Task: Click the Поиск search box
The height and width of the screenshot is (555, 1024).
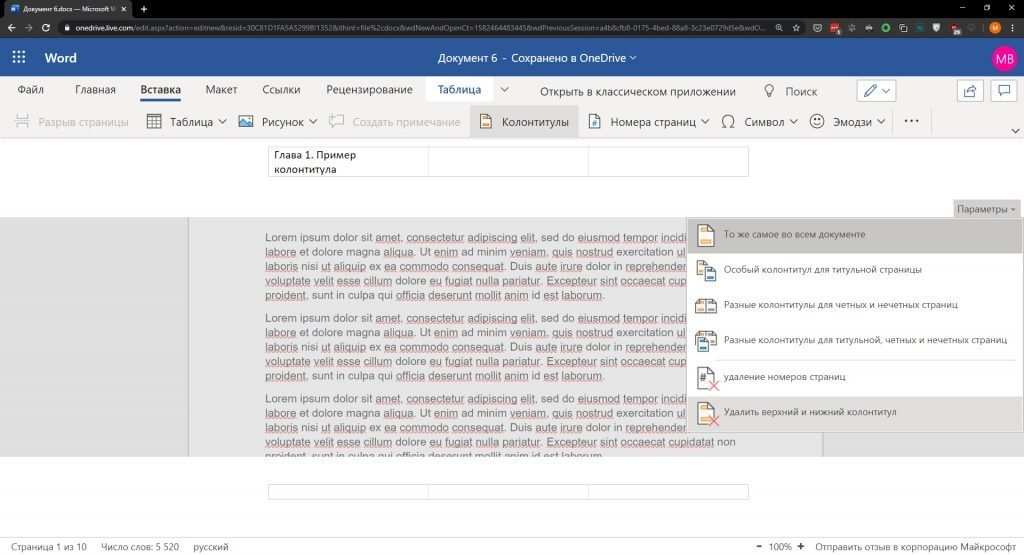Action: pos(801,91)
